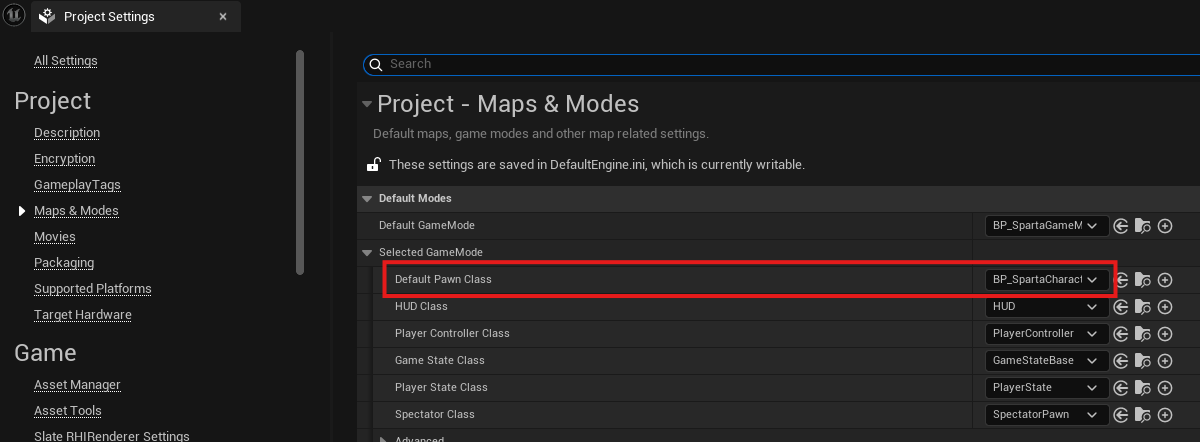Create new Player Controller Class

click(1165, 334)
